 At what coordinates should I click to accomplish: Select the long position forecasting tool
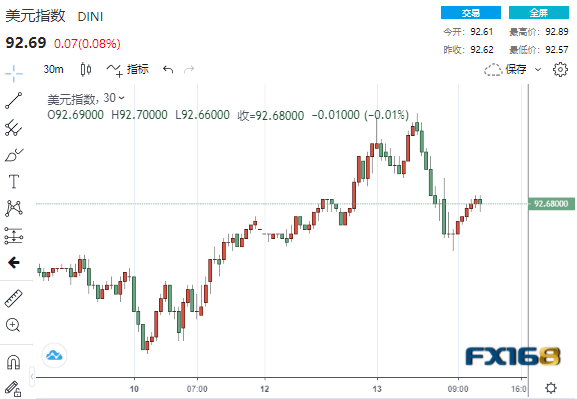(x=14, y=236)
